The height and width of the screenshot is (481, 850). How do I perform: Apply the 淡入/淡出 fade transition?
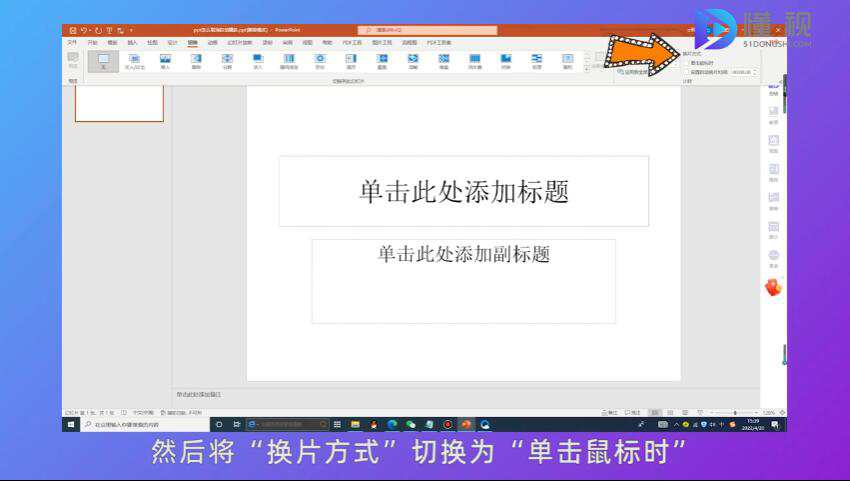pos(134,61)
